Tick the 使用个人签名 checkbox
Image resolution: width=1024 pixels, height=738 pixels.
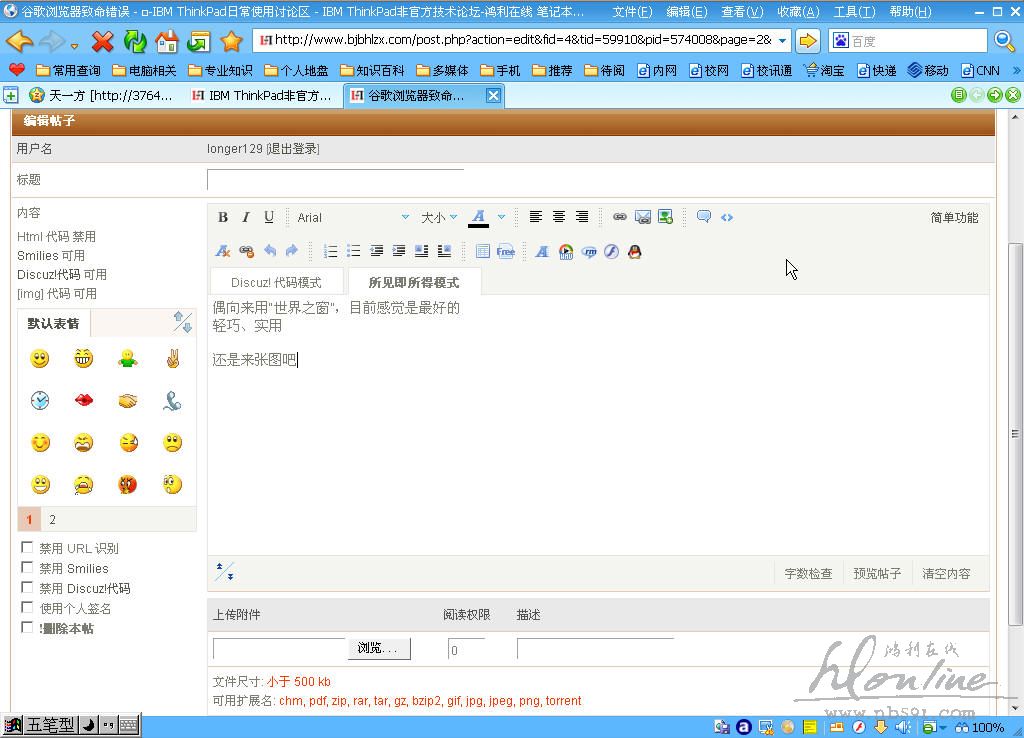(x=28, y=608)
